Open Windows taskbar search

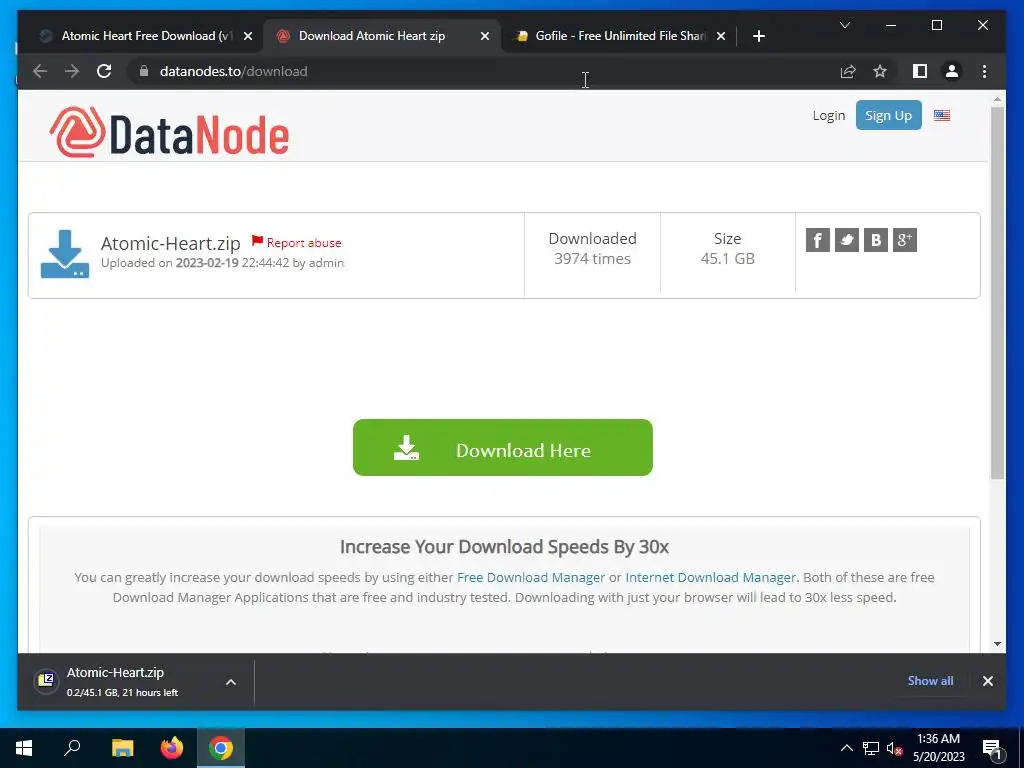(72, 748)
